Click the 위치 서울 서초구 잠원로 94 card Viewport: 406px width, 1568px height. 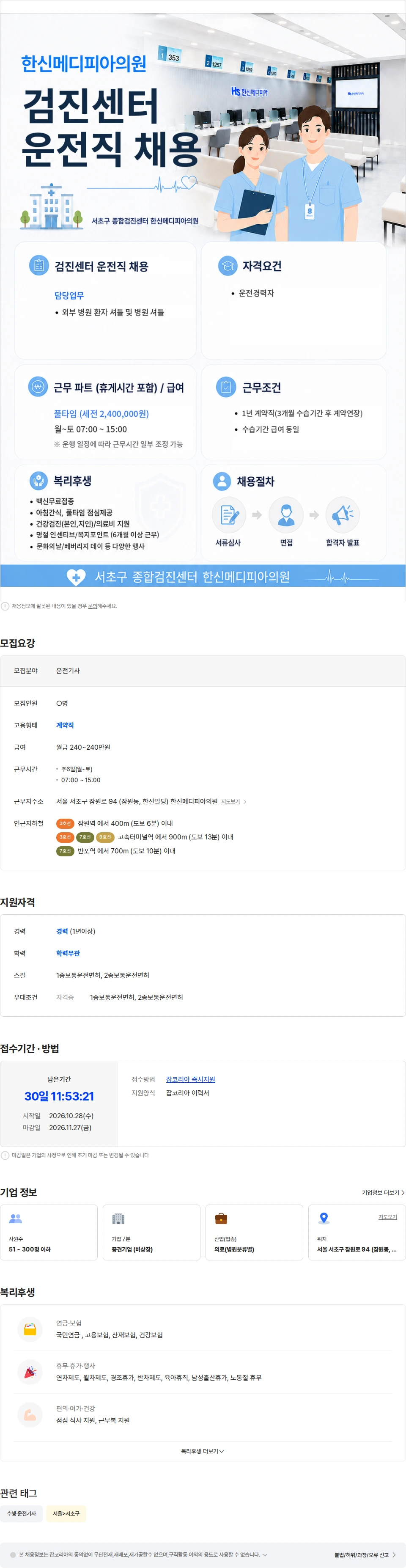coord(357,1232)
